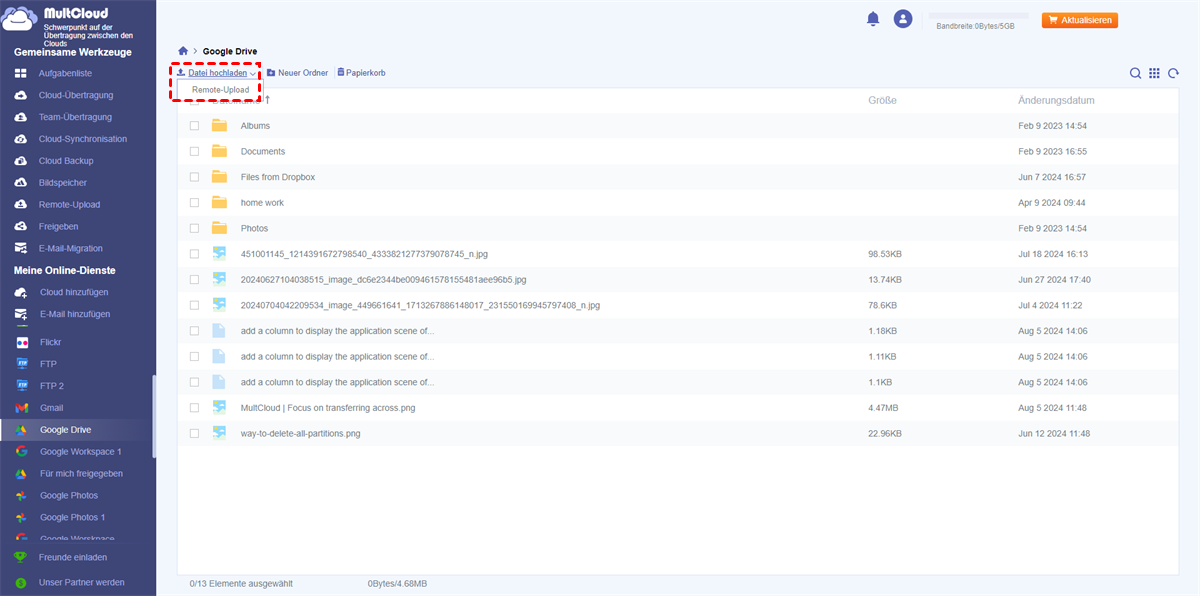Image resolution: width=1200 pixels, height=596 pixels.
Task: Open Aufgabenliste in the sidebar
Action: tap(65, 74)
